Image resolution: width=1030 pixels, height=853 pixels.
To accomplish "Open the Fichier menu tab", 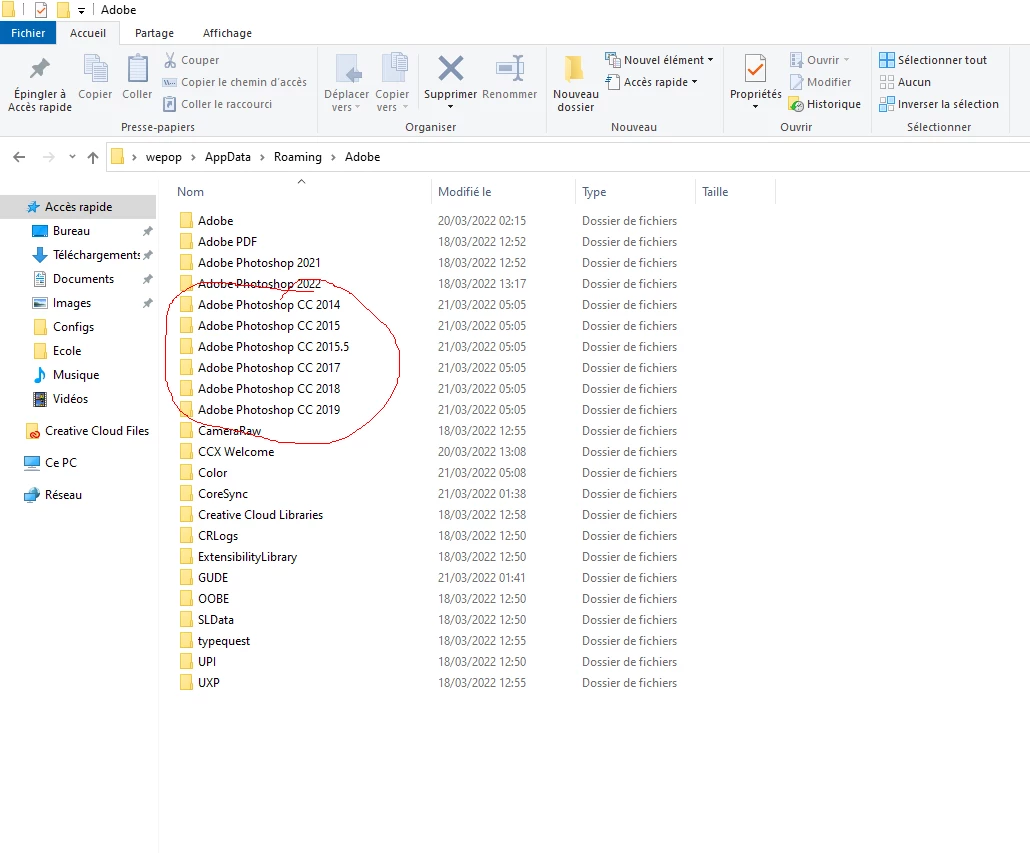I will click(28, 33).
